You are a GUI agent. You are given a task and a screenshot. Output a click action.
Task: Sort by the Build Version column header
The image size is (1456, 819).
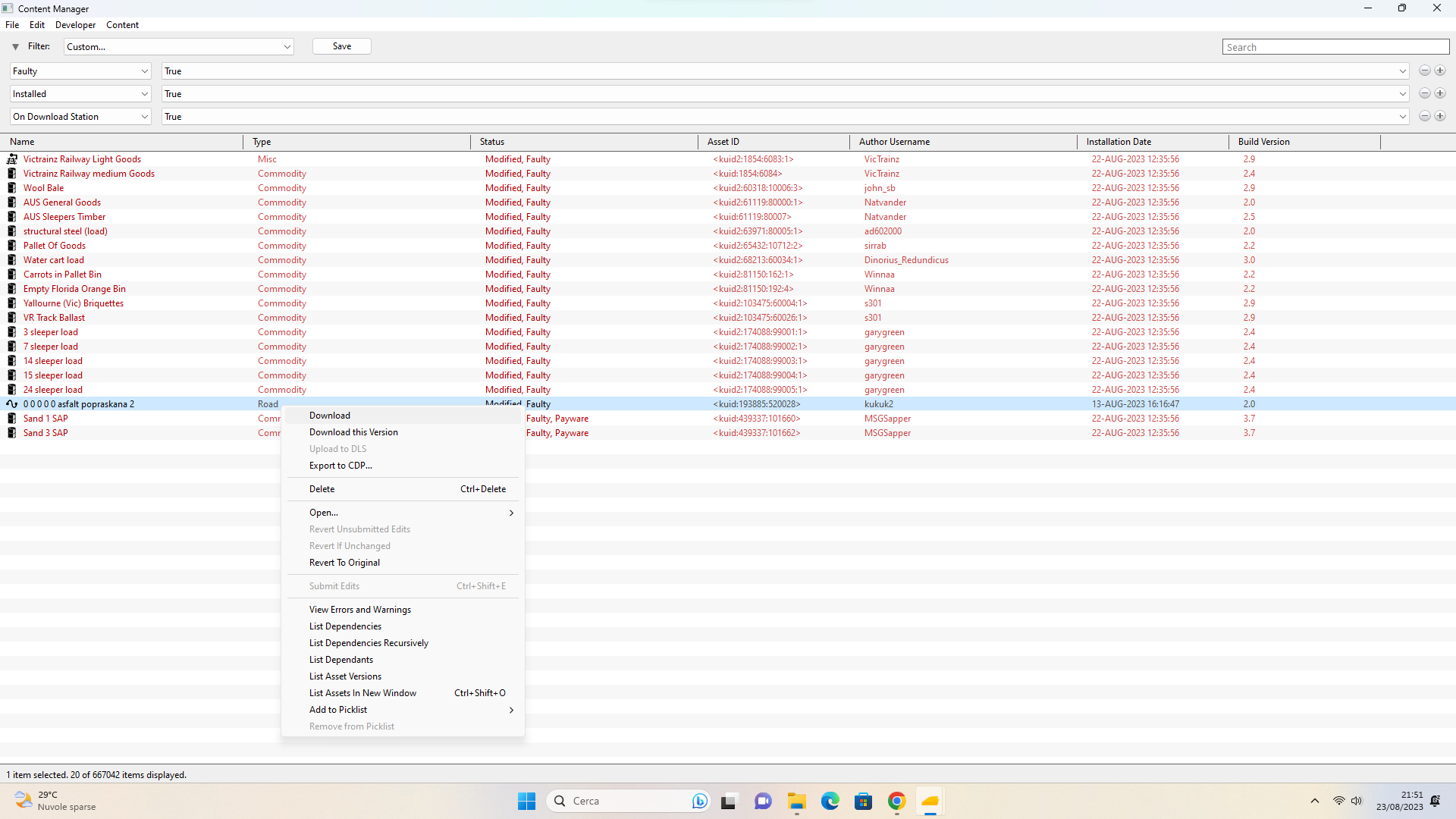point(1304,142)
